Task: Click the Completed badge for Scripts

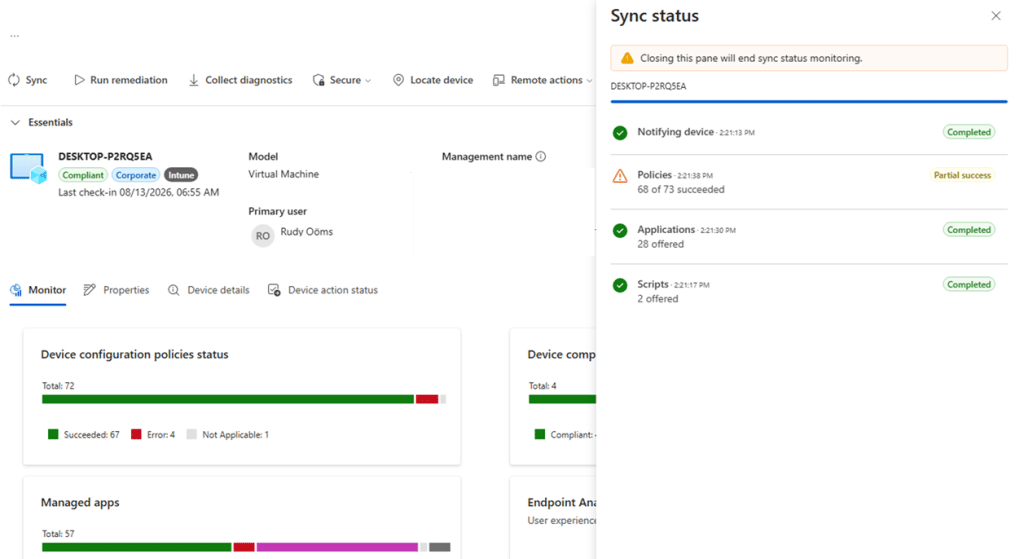Action: click(x=968, y=284)
